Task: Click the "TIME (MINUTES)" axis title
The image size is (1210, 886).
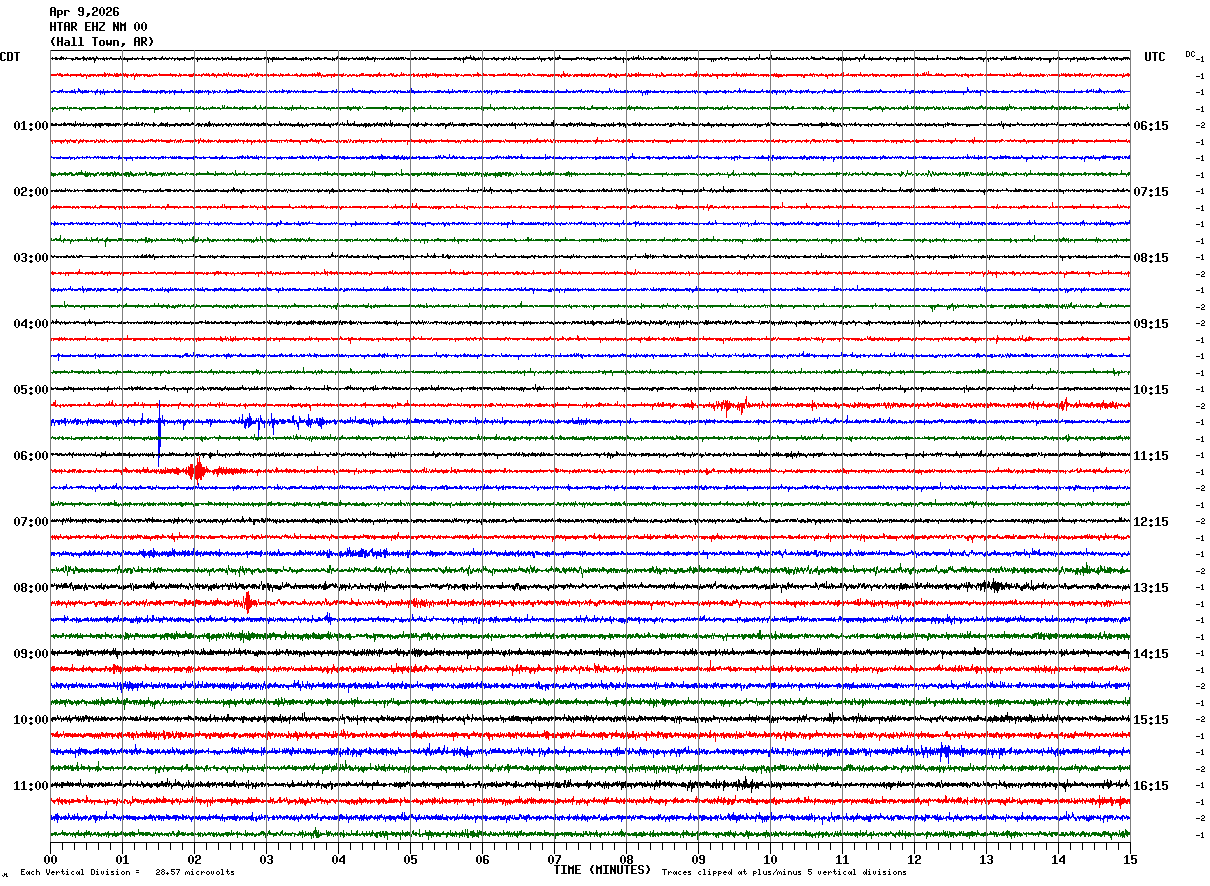Action: click(x=602, y=870)
